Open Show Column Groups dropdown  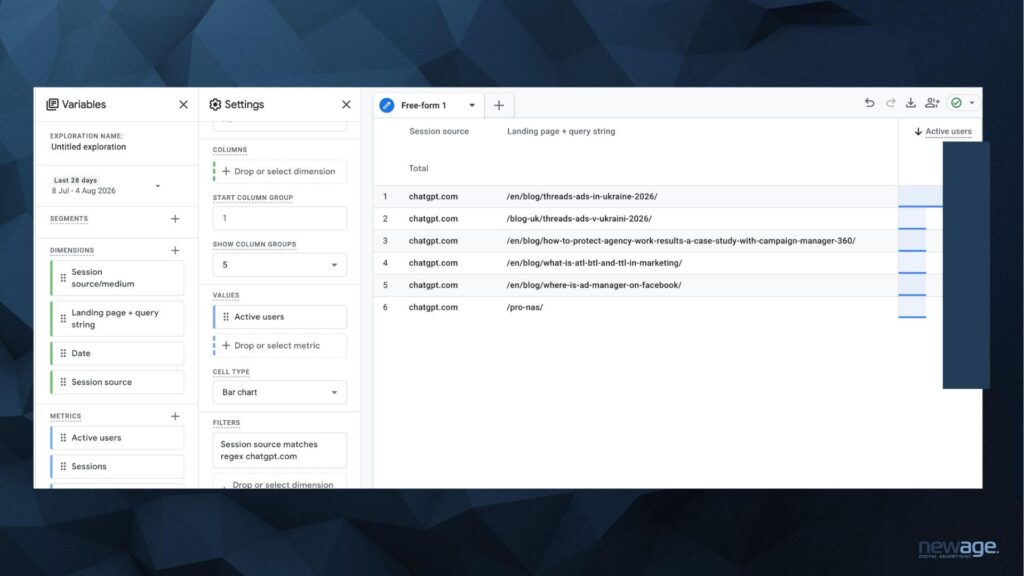tap(280, 264)
